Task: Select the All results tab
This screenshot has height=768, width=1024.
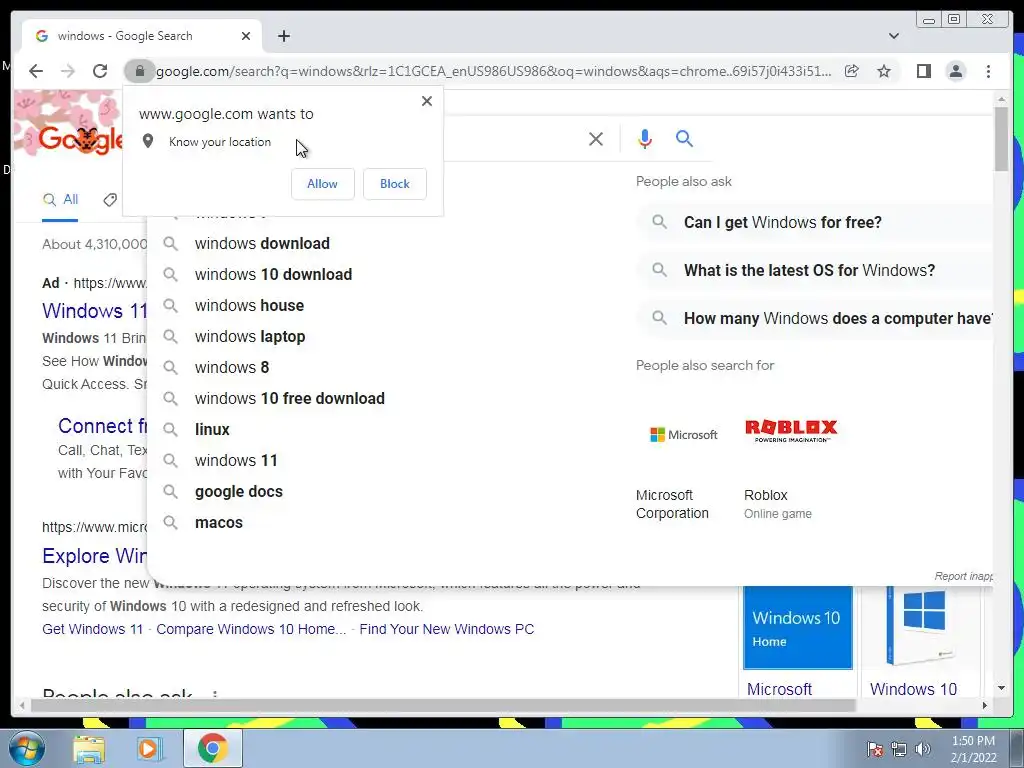Action: click(x=60, y=200)
